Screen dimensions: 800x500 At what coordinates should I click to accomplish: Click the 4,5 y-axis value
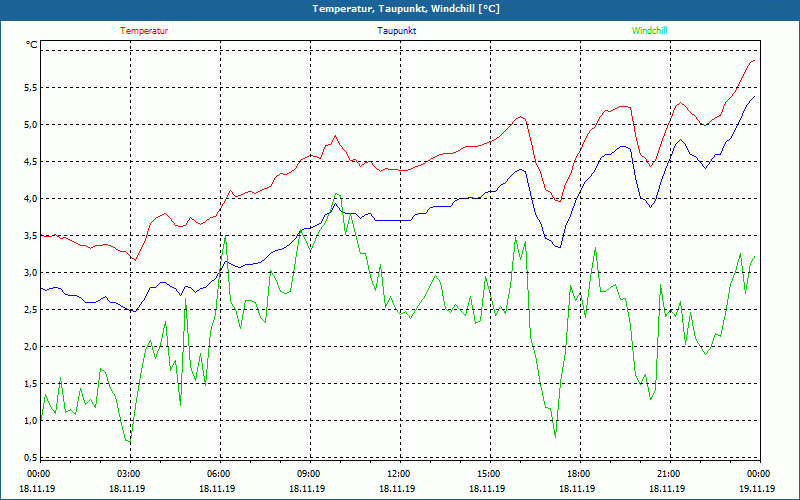(31, 162)
